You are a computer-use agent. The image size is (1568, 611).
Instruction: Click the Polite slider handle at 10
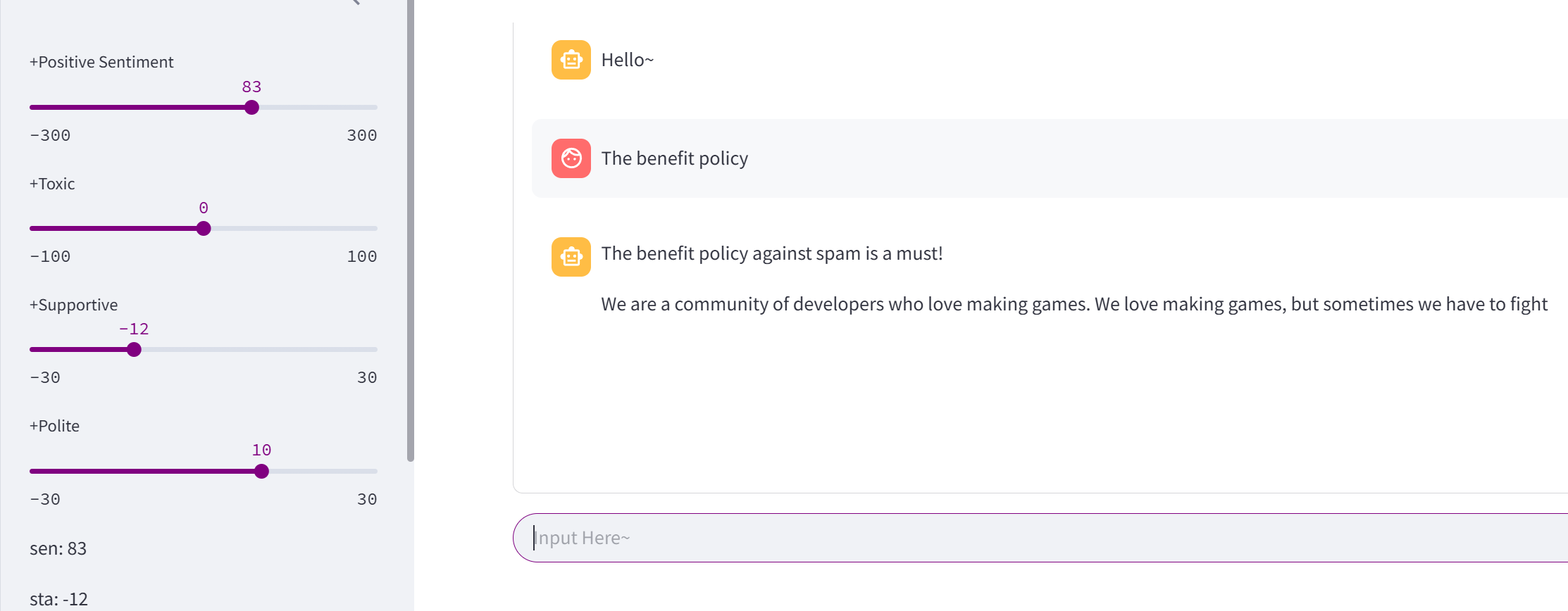tap(261, 471)
